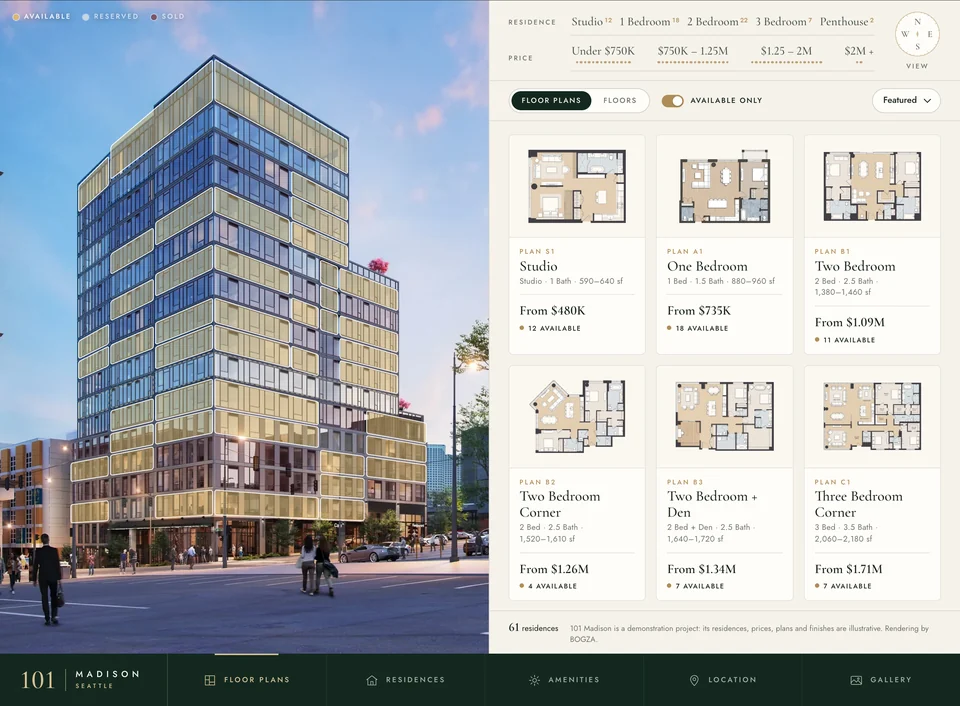This screenshot has height=706, width=960.
Task: Click the 11 Available status text
Action: point(849,340)
